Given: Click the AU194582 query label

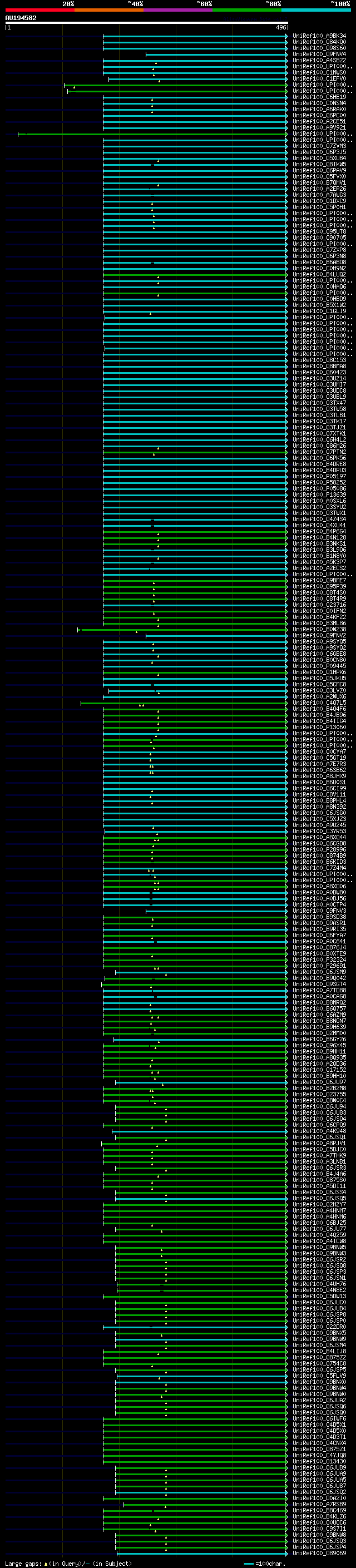Looking at the screenshot, I should 21,18.
